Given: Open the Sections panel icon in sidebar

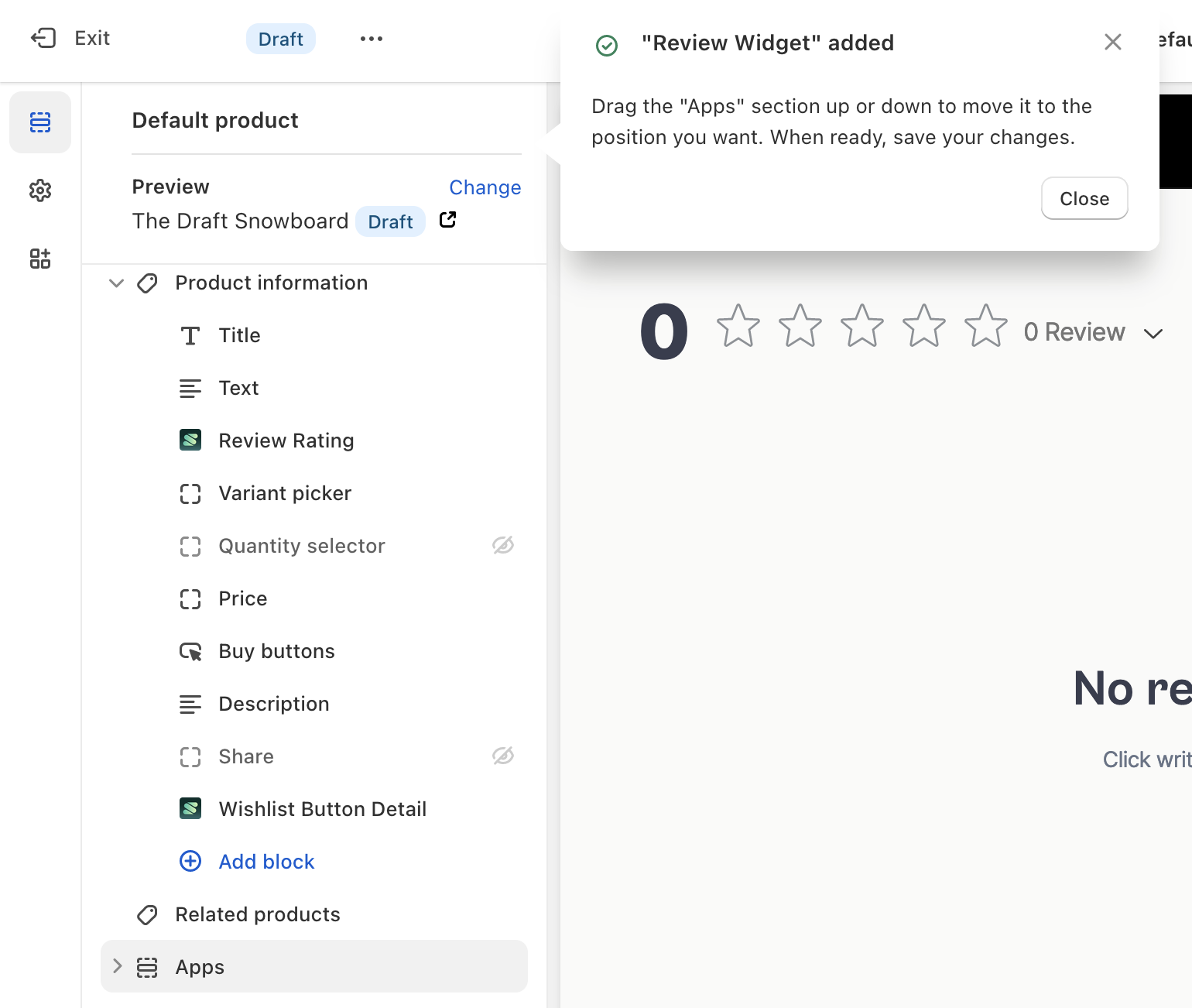Looking at the screenshot, I should coord(40,122).
